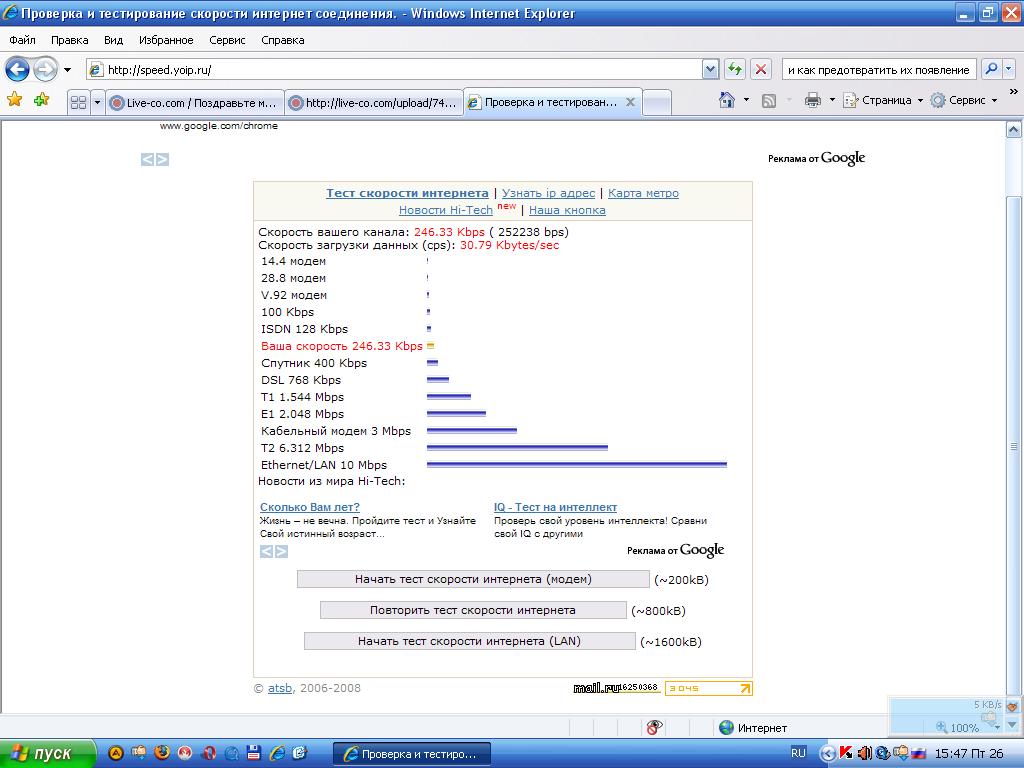Open the Quick Tabs grid view

click(x=78, y=102)
